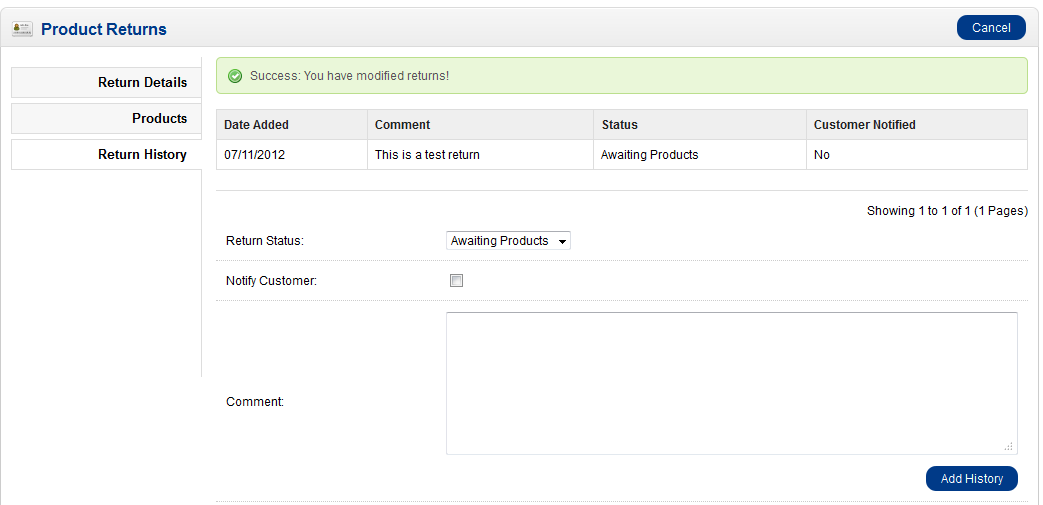This screenshot has width=1043, height=505.
Task: Enable the Notify Customer checkbox
Action: point(456,281)
